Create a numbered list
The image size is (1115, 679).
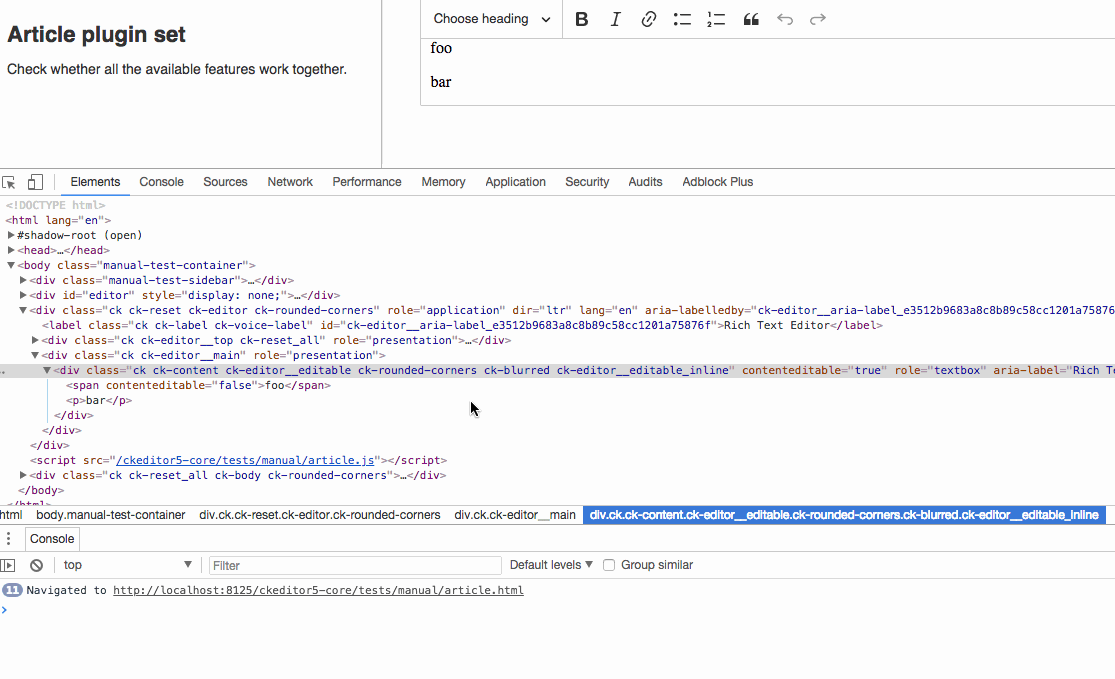[715, 18]
